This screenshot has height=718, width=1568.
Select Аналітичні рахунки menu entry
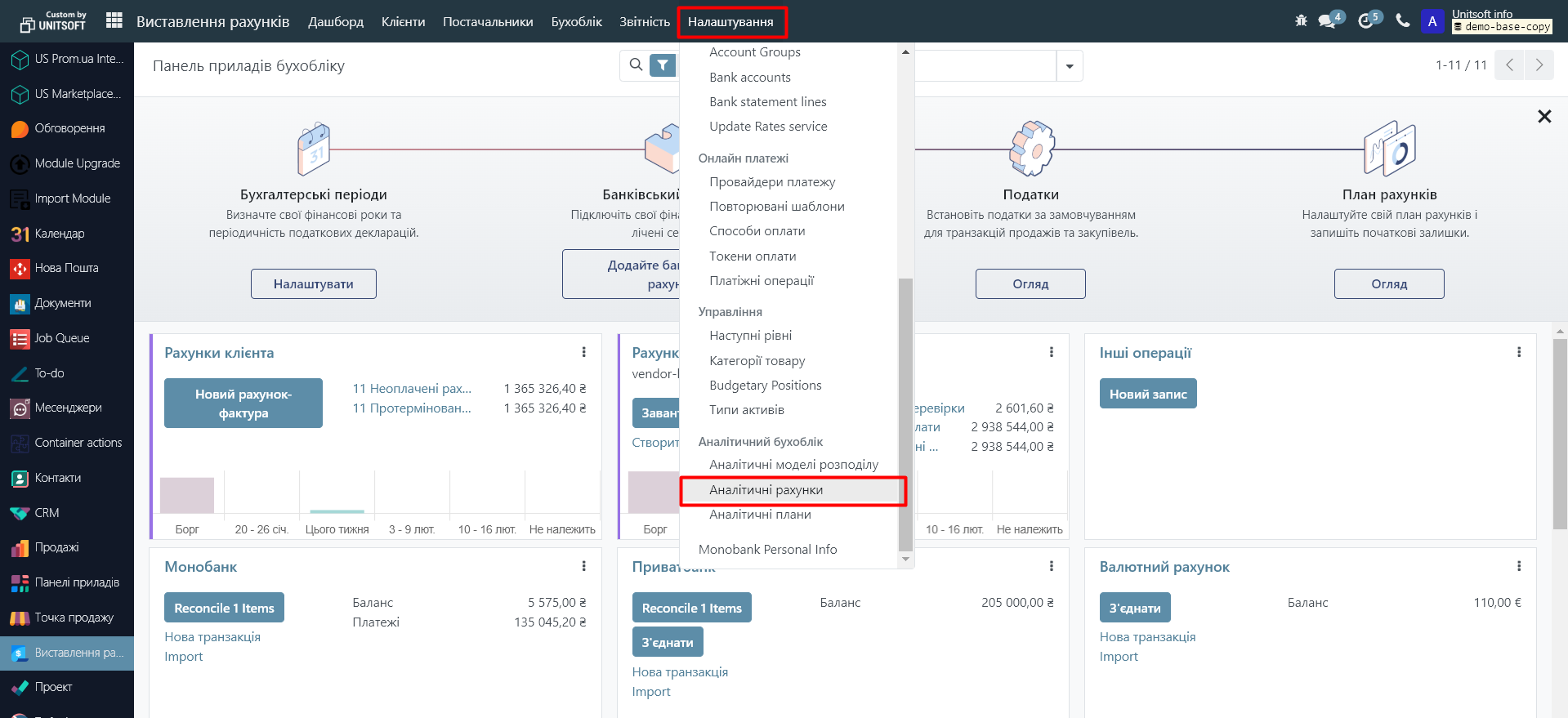[766, 490]
